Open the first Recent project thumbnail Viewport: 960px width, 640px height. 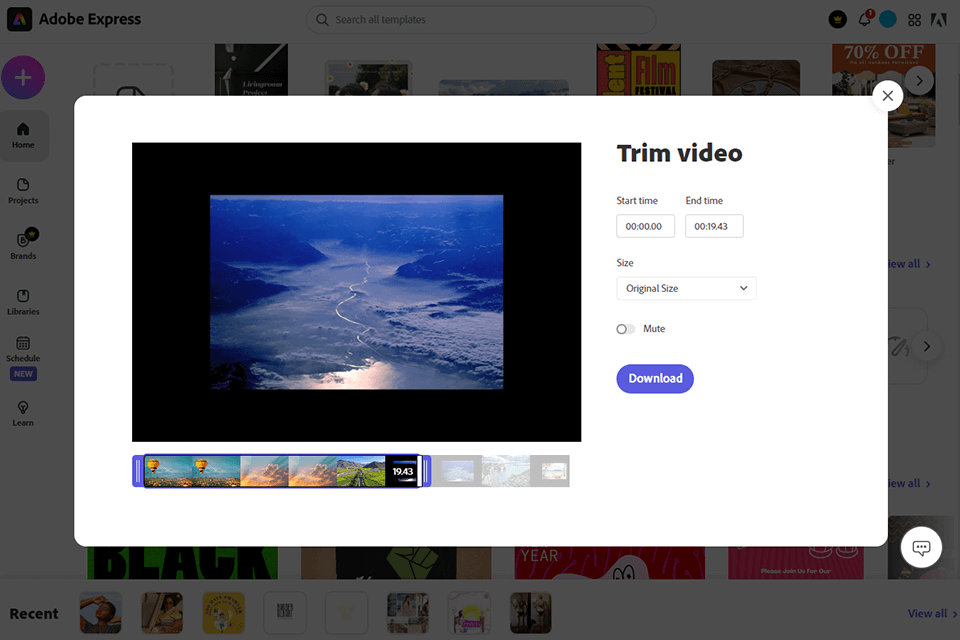(100, 613)
